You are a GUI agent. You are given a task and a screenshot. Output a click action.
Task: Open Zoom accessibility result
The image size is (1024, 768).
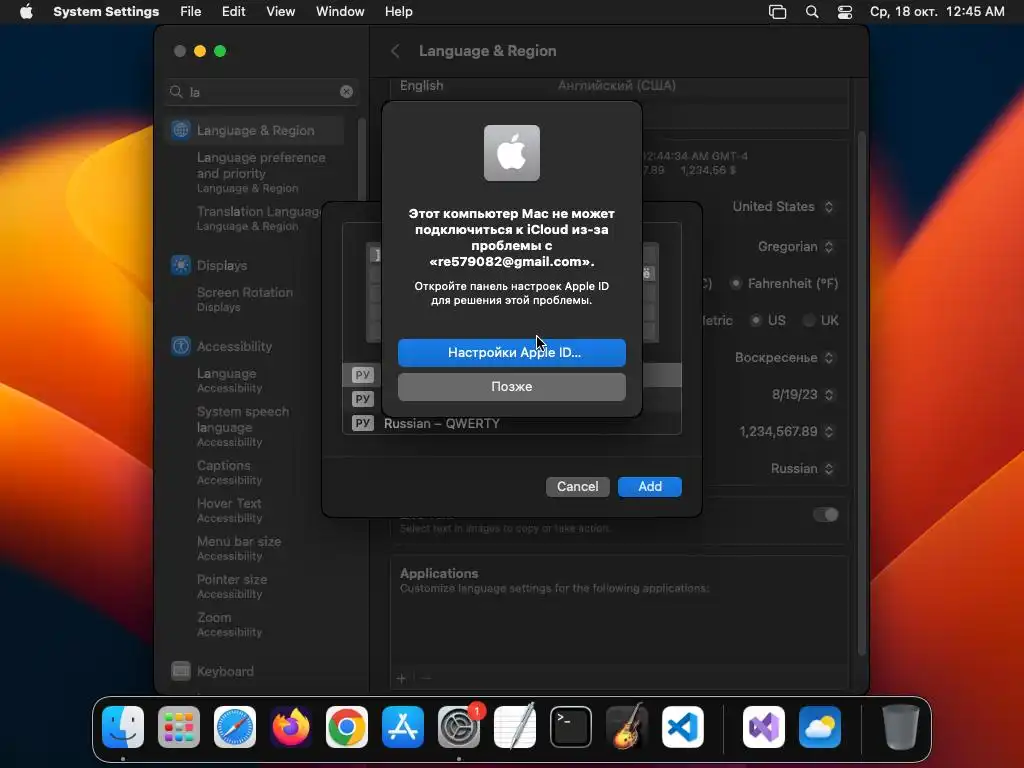coord(229,624)
